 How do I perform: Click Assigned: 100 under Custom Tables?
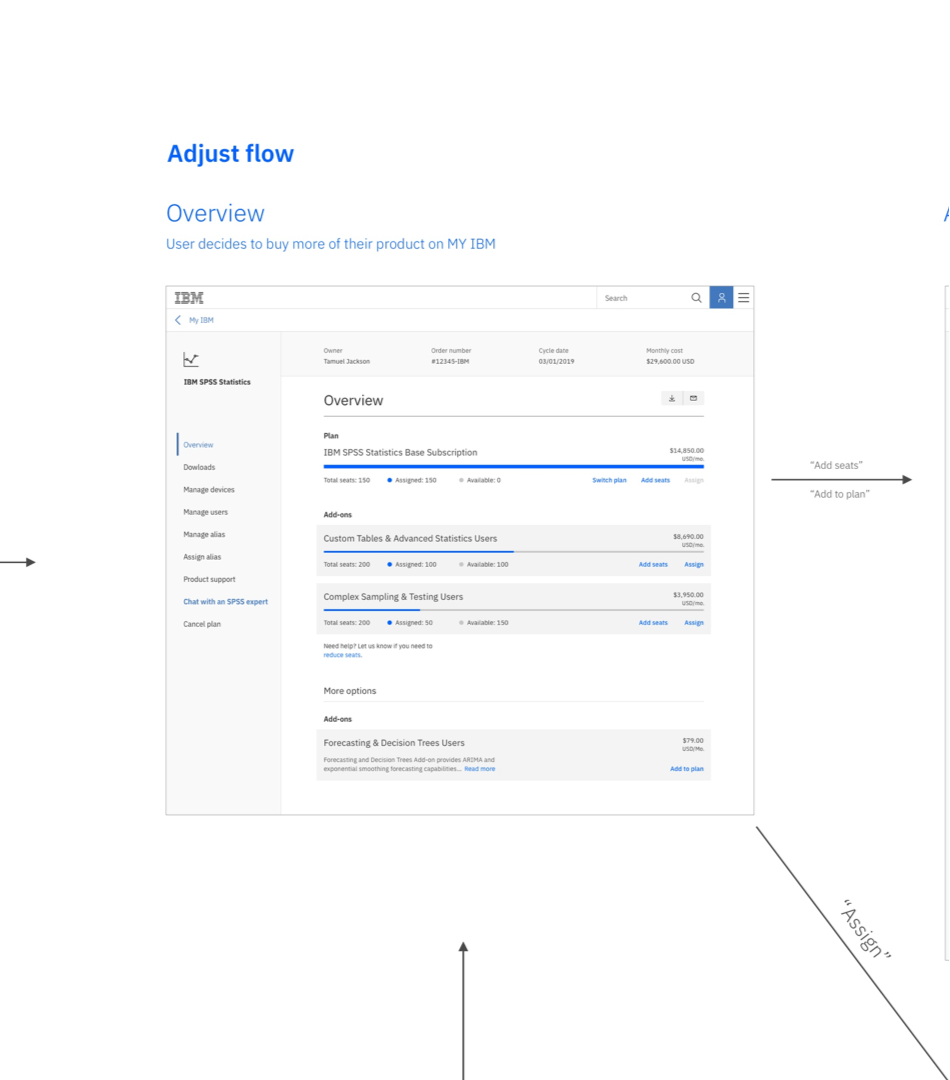click(x=415, y=564)
